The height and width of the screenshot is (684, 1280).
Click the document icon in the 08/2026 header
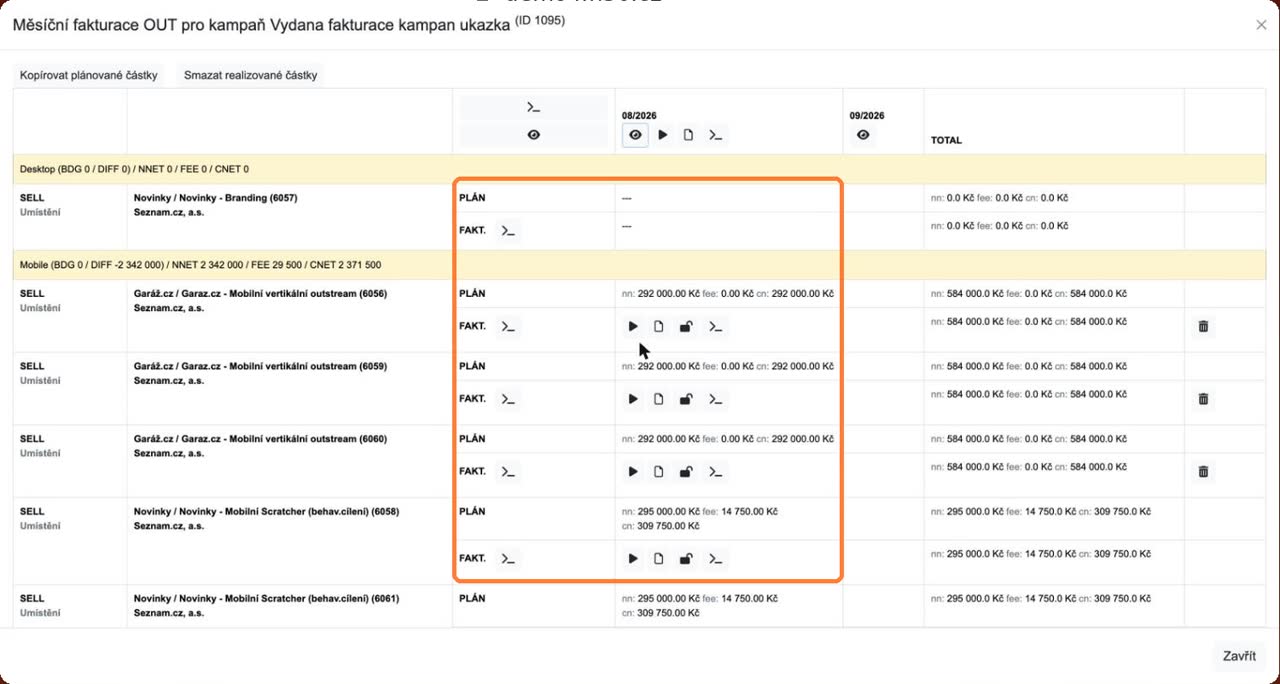coord(688,135)
